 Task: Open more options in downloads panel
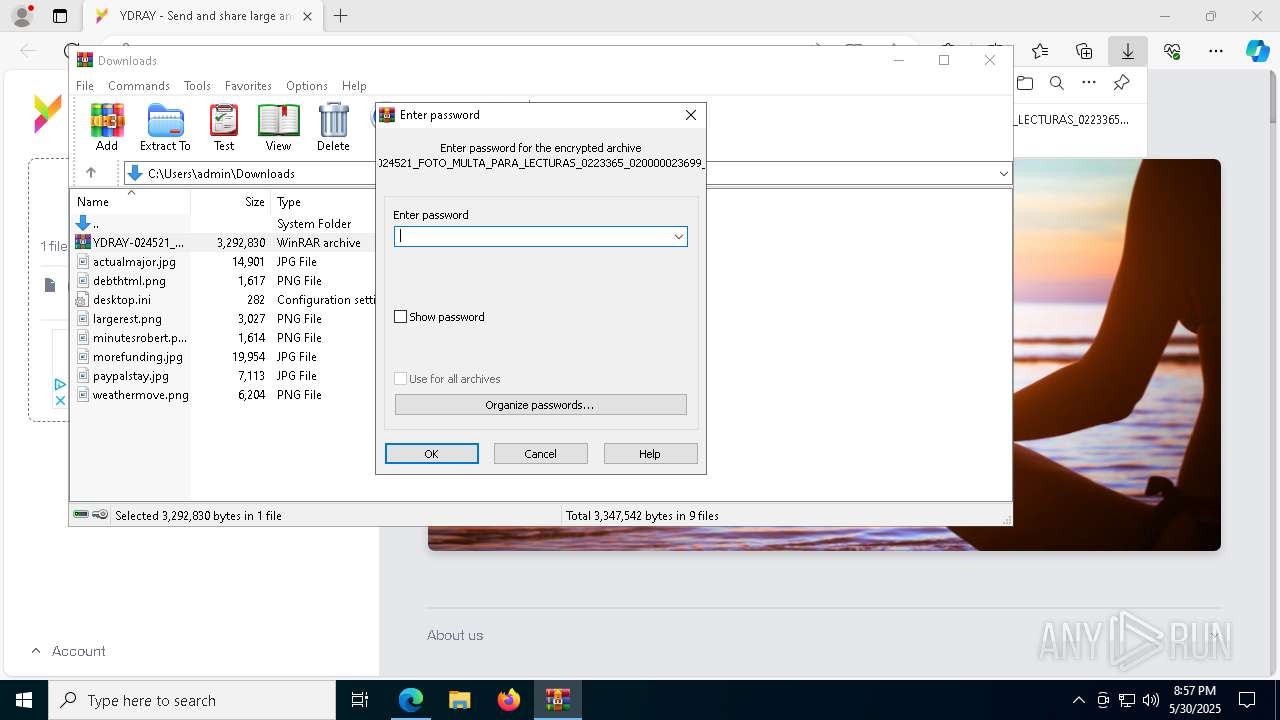pyautogui.click(x=1089, y=83)
